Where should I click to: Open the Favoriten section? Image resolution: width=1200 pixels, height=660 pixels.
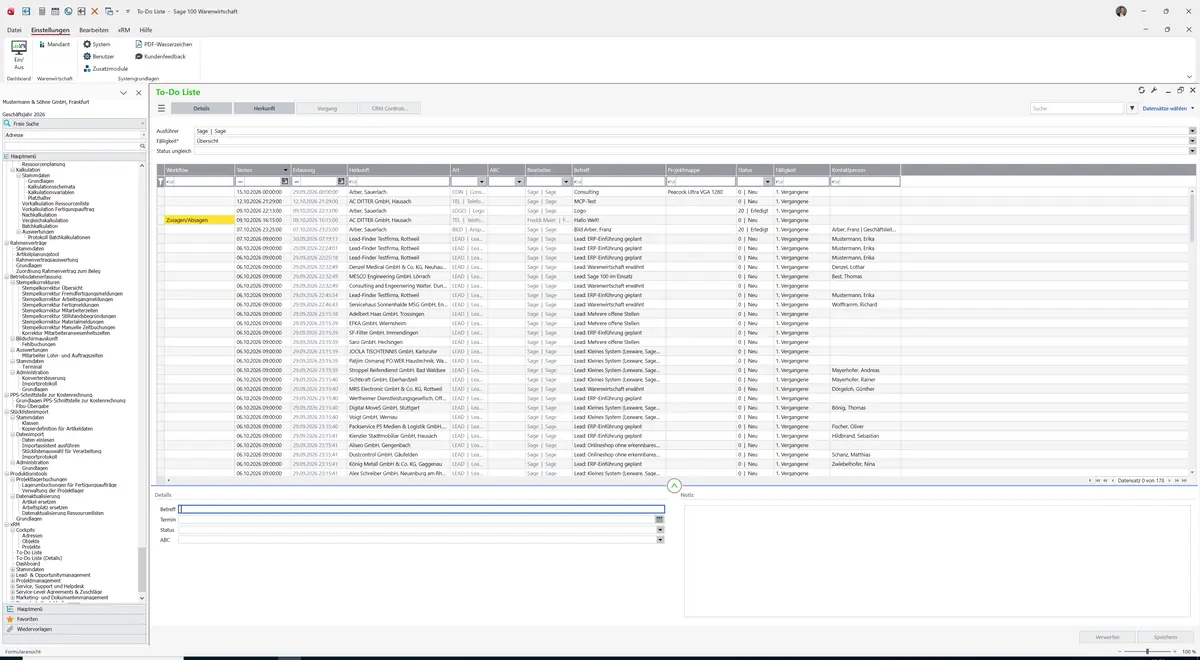(x=72, y=619)
